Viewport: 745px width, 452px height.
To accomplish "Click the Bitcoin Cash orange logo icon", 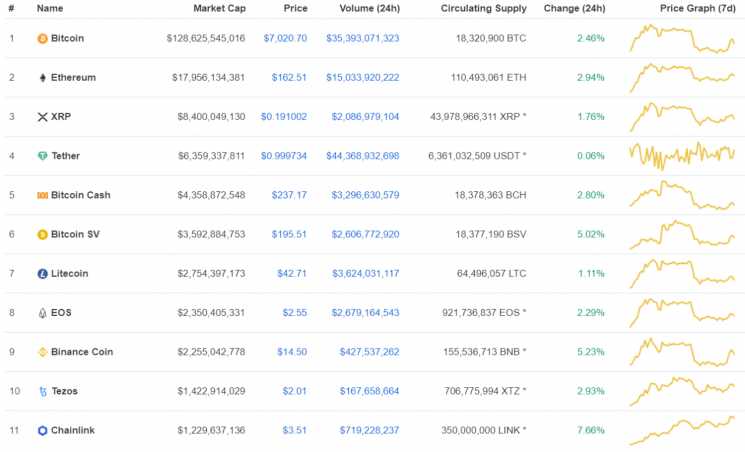I will [x=42, y=195].
